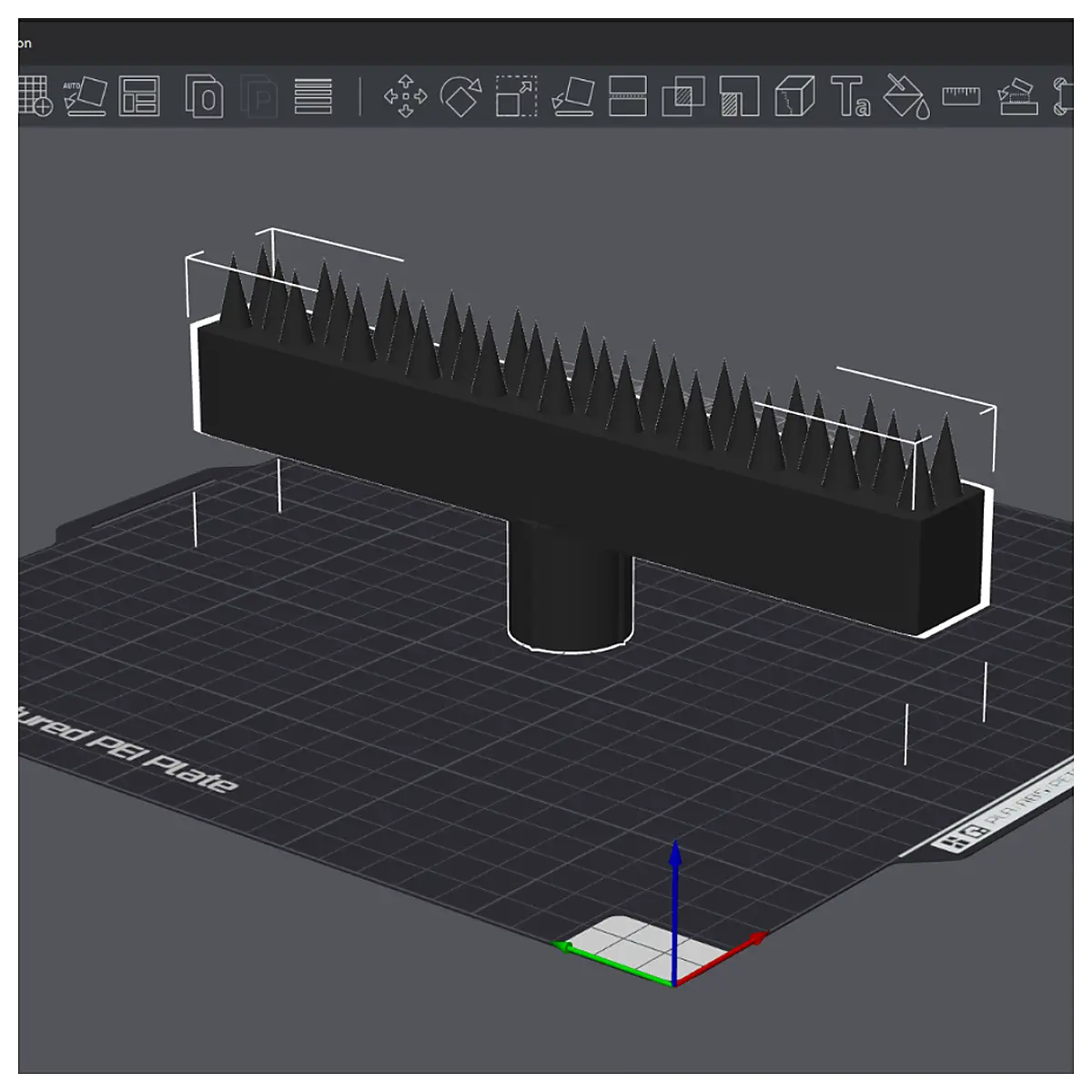Image resolution: width=1092 pixels, height=1092 pixels.
Task: Click the greyed-out Split to Parts icon
Action: 258,96
